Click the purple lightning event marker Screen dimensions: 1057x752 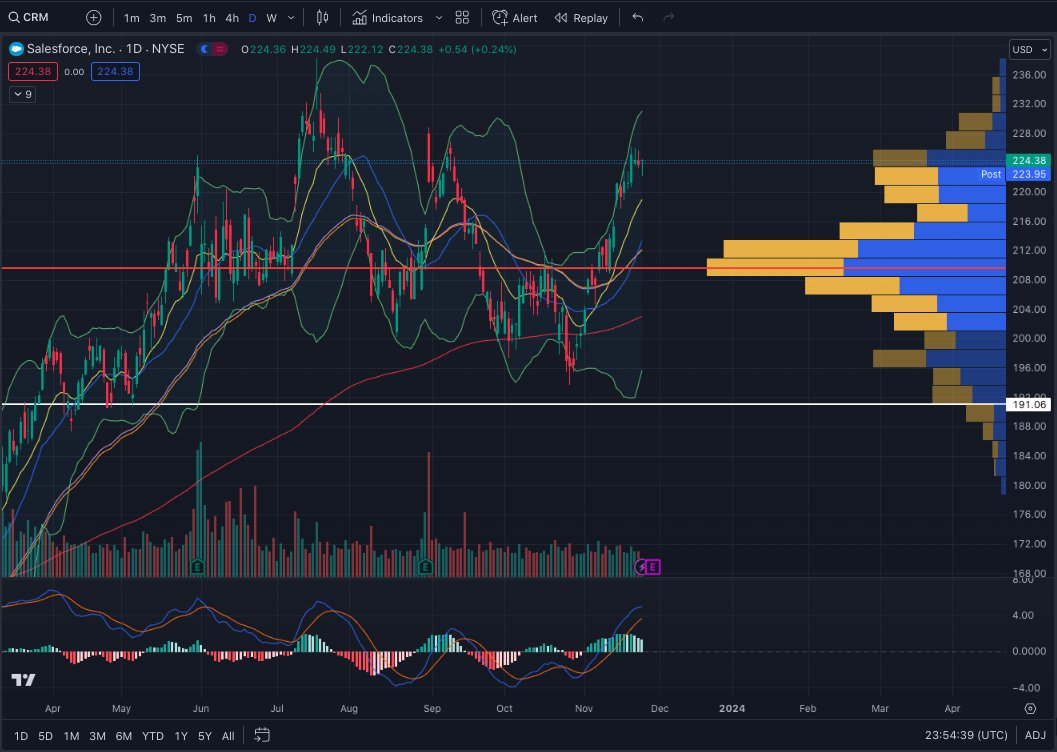(x=641, y=567)
